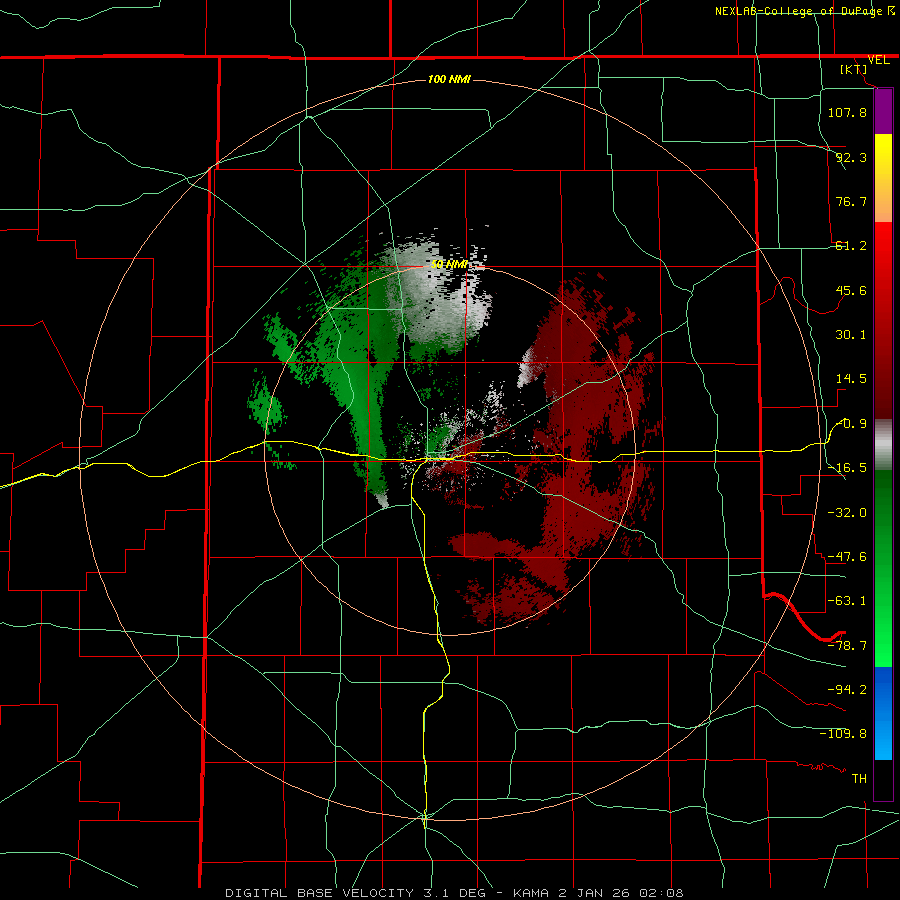Click the green segment of the color bar

coord(883,568)
